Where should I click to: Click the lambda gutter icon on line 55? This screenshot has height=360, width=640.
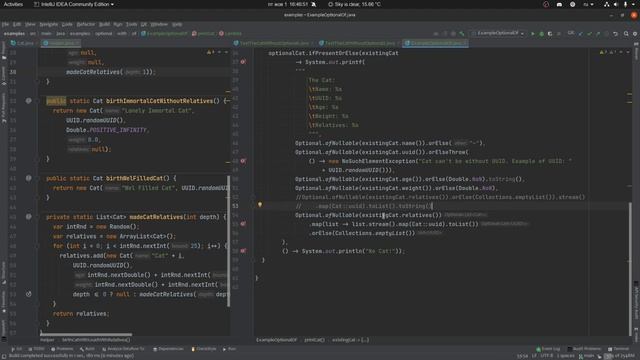pyautogui.click(x=243, y=224)
